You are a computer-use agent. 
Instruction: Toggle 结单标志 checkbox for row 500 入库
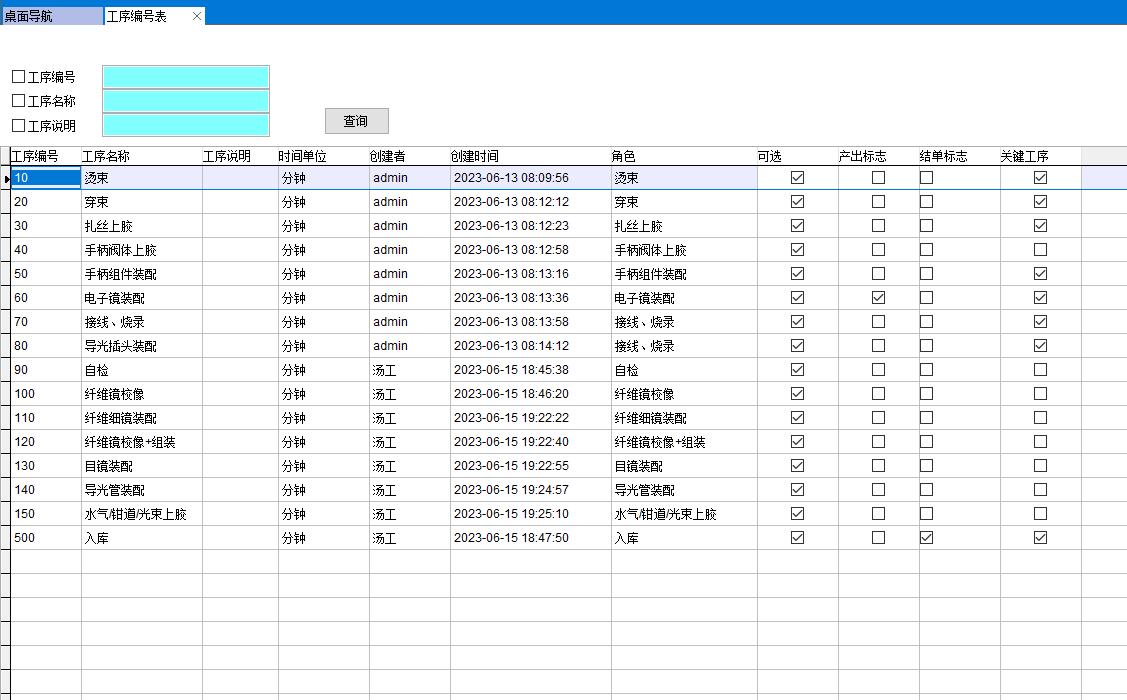[x=927, y=538]
